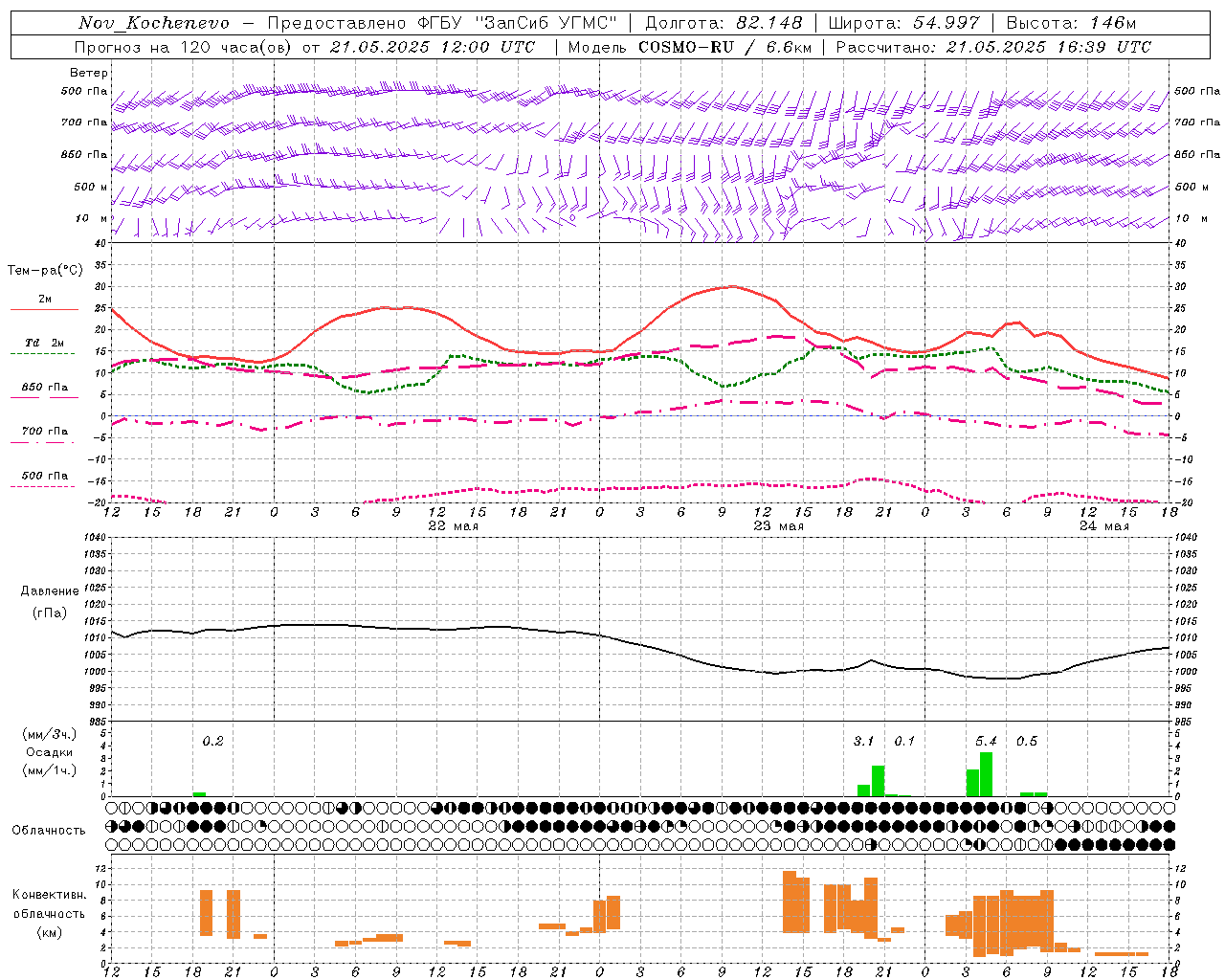Screen dimensions: 1225x980
Task: Click the 700 гПа entry in temperature legend
Action: (45, 432)
